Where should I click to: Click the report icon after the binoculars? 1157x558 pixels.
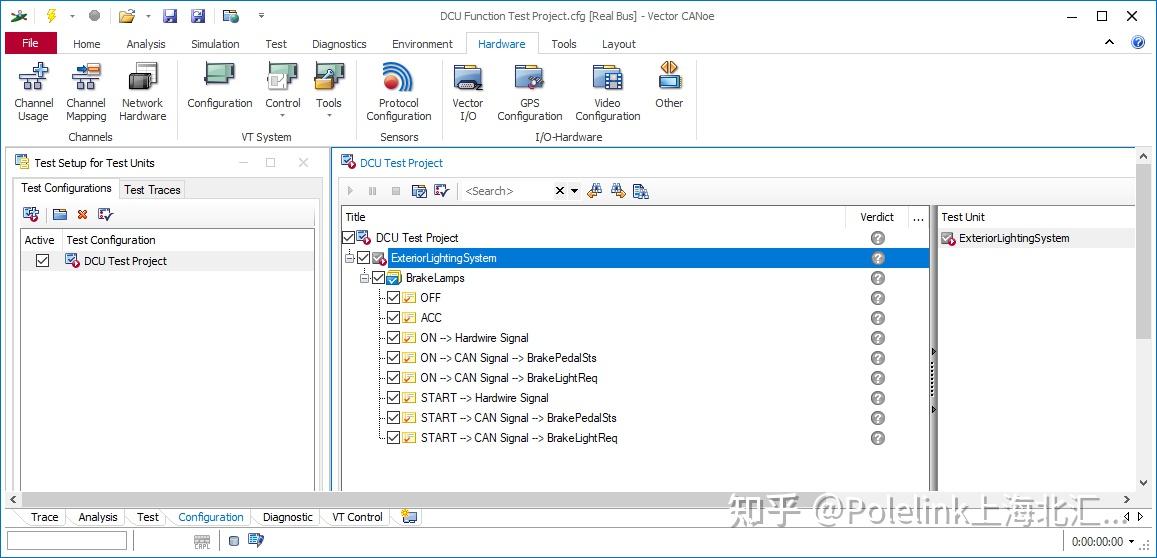(640, 191)
